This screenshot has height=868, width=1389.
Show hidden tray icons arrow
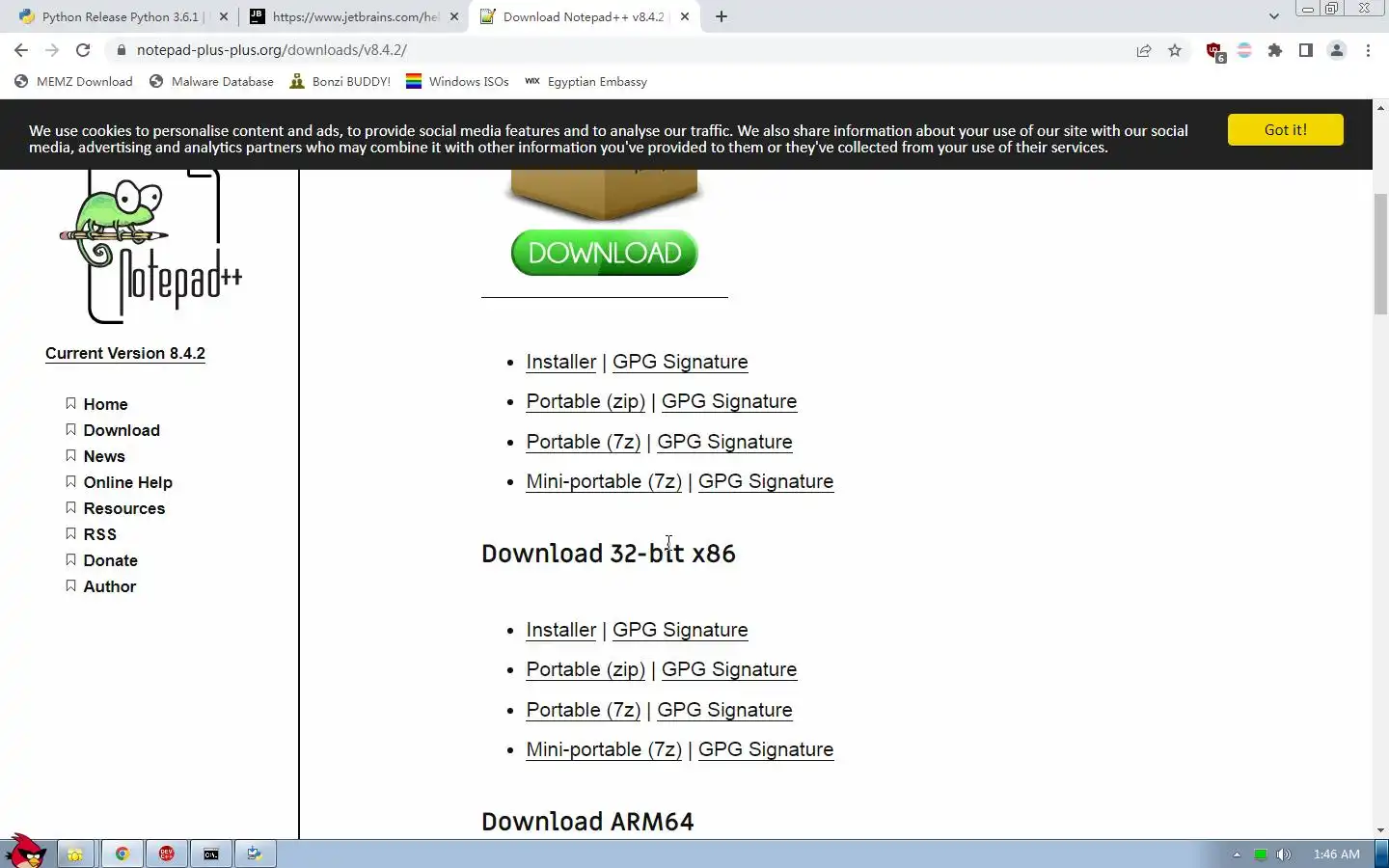[x=1237, y=854]
